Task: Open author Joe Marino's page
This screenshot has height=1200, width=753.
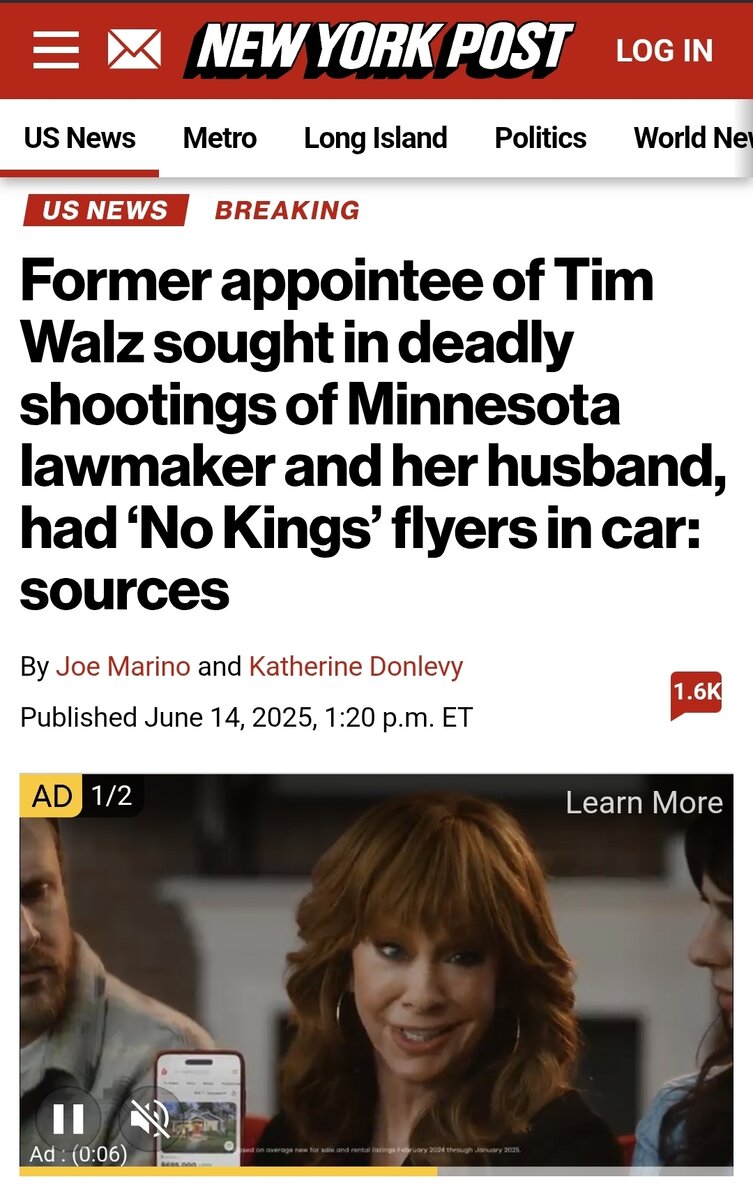Action: click(x=123, y=666)
